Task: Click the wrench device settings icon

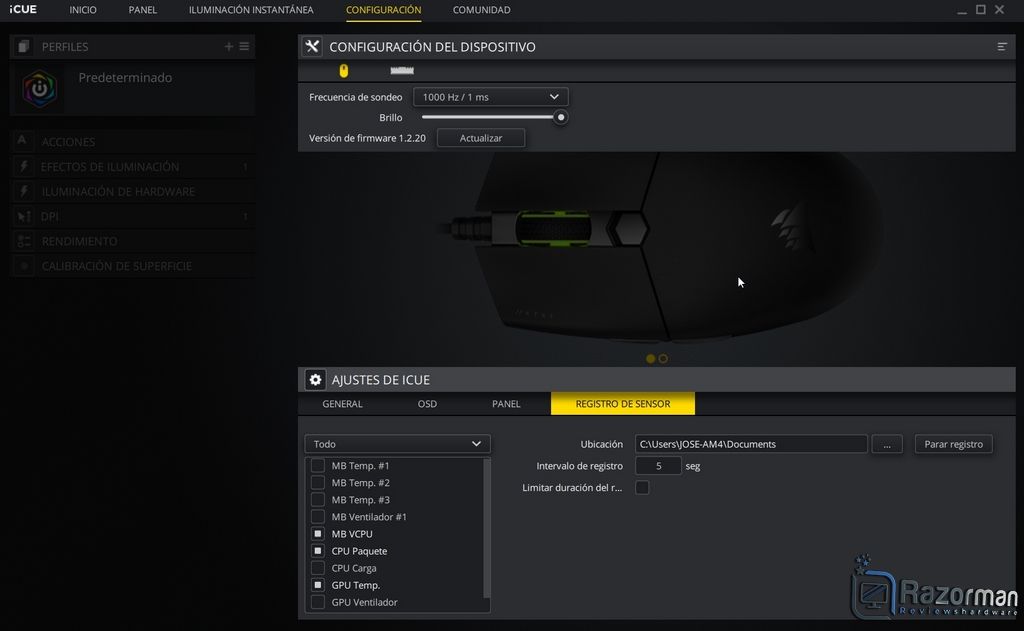Action: (x=312, y=46)
